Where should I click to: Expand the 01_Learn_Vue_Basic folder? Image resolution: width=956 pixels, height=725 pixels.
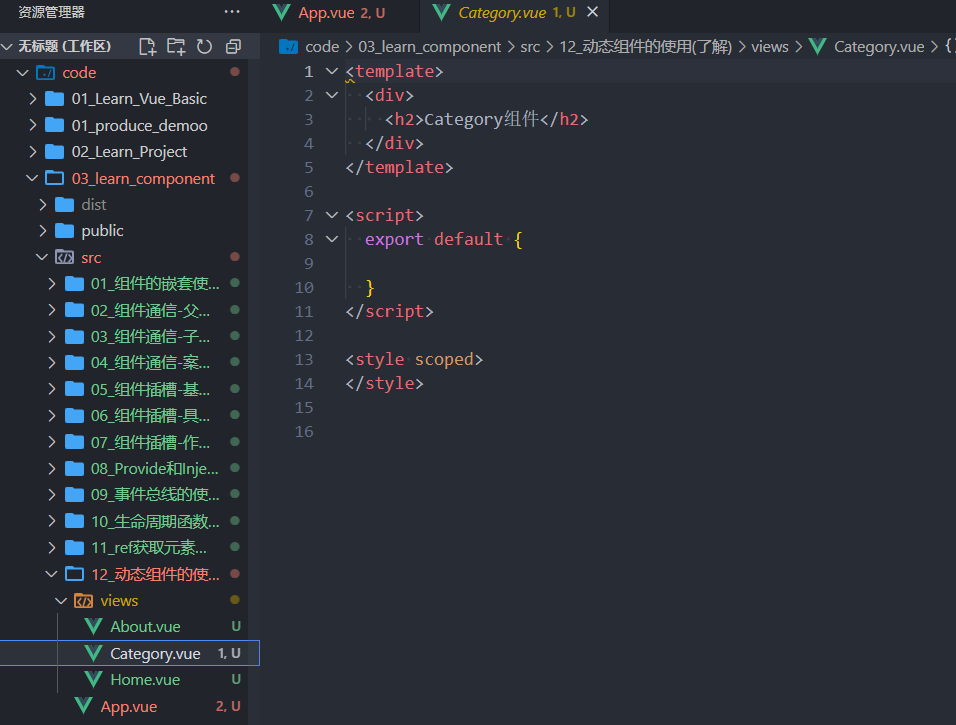point(33,99)
